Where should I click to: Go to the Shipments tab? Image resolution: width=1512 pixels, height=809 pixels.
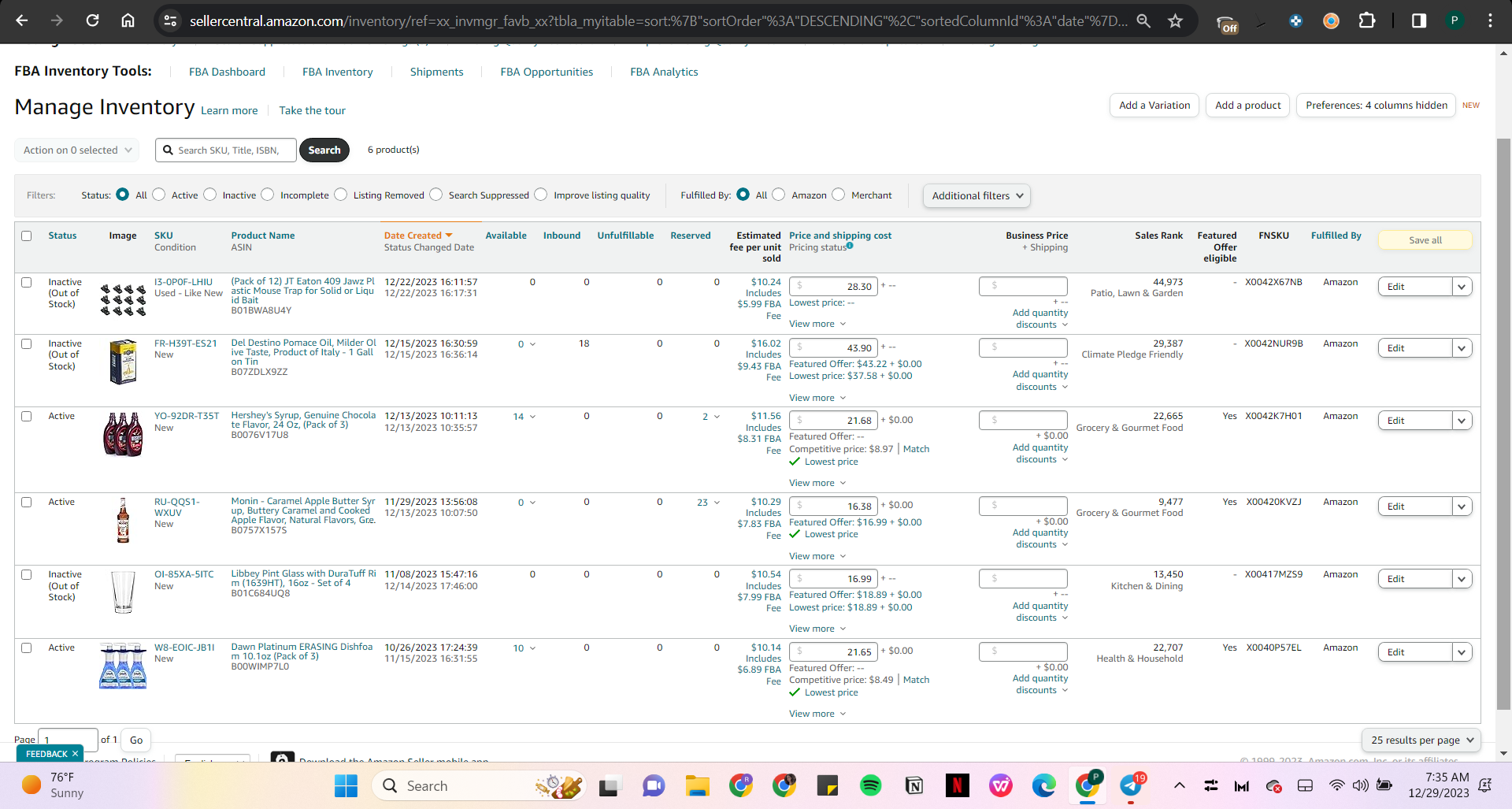[436, 72]
